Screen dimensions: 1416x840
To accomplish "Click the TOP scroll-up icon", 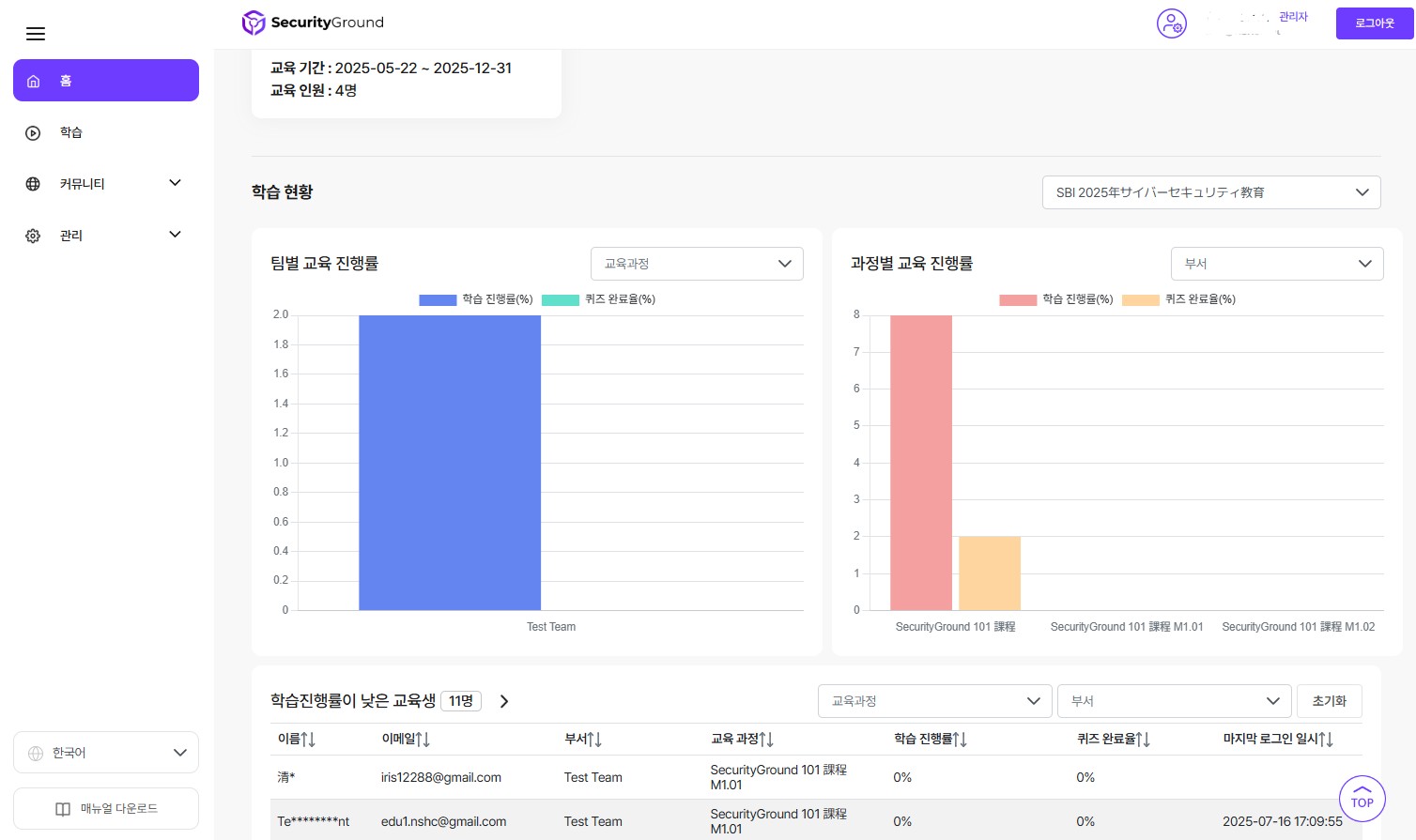I will click(1362, 798).
